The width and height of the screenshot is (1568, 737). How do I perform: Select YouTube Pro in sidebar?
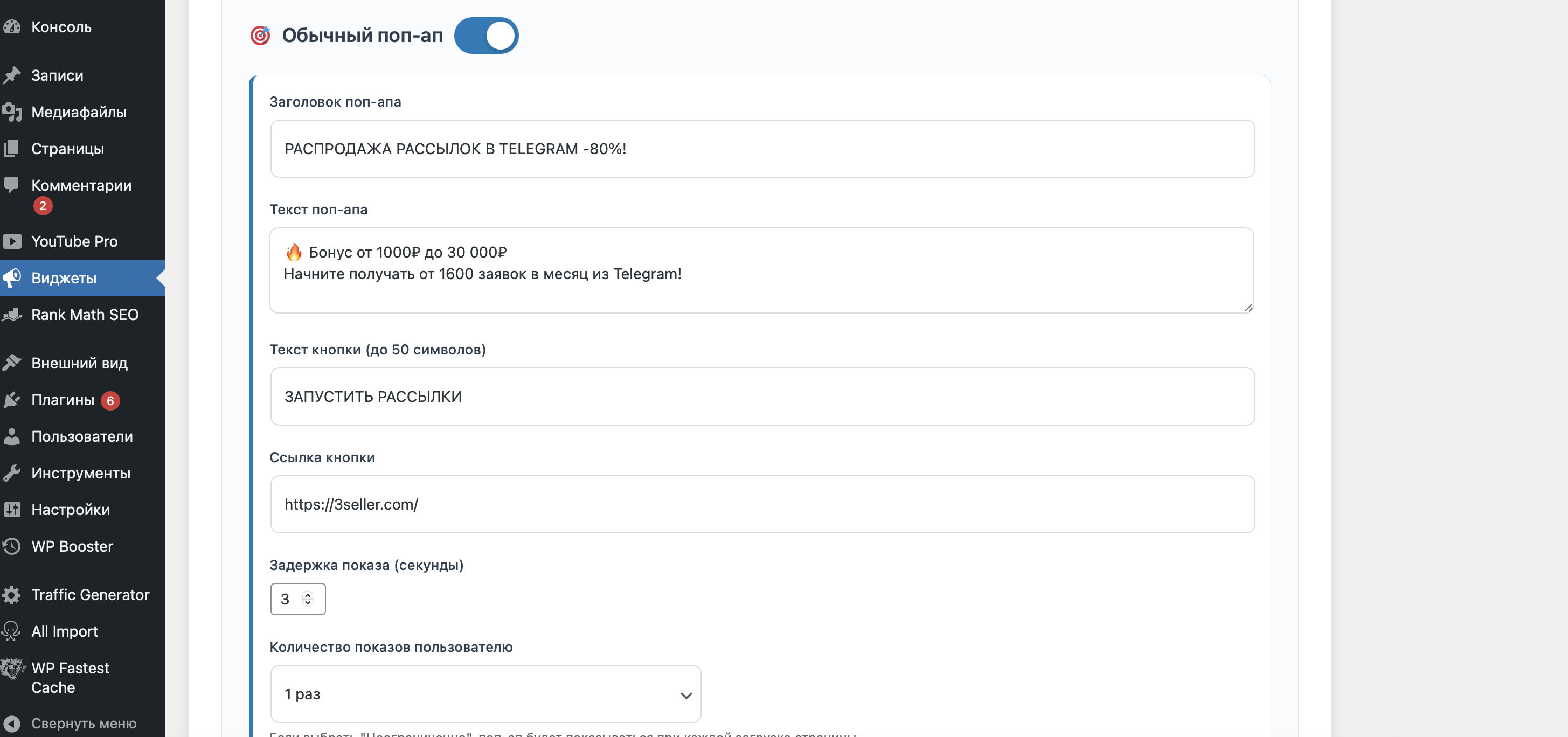[82, 241]
